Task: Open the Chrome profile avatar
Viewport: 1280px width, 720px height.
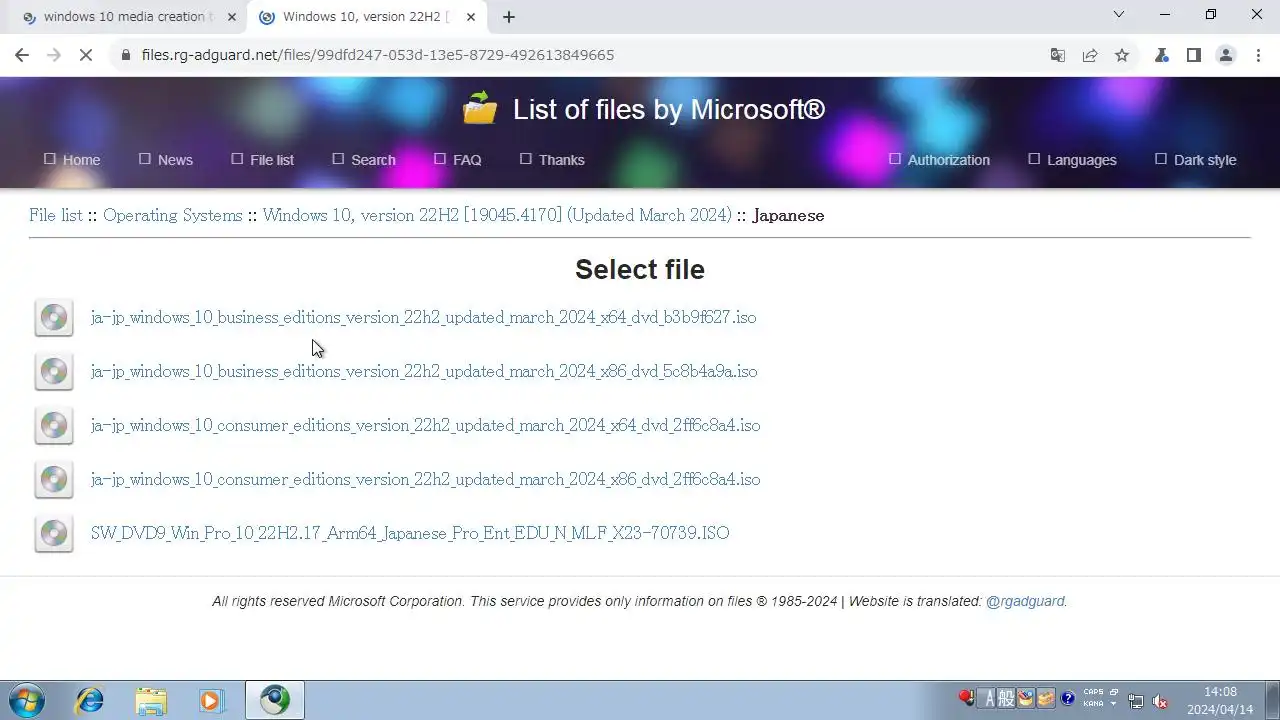Action: click(1226, 55)
